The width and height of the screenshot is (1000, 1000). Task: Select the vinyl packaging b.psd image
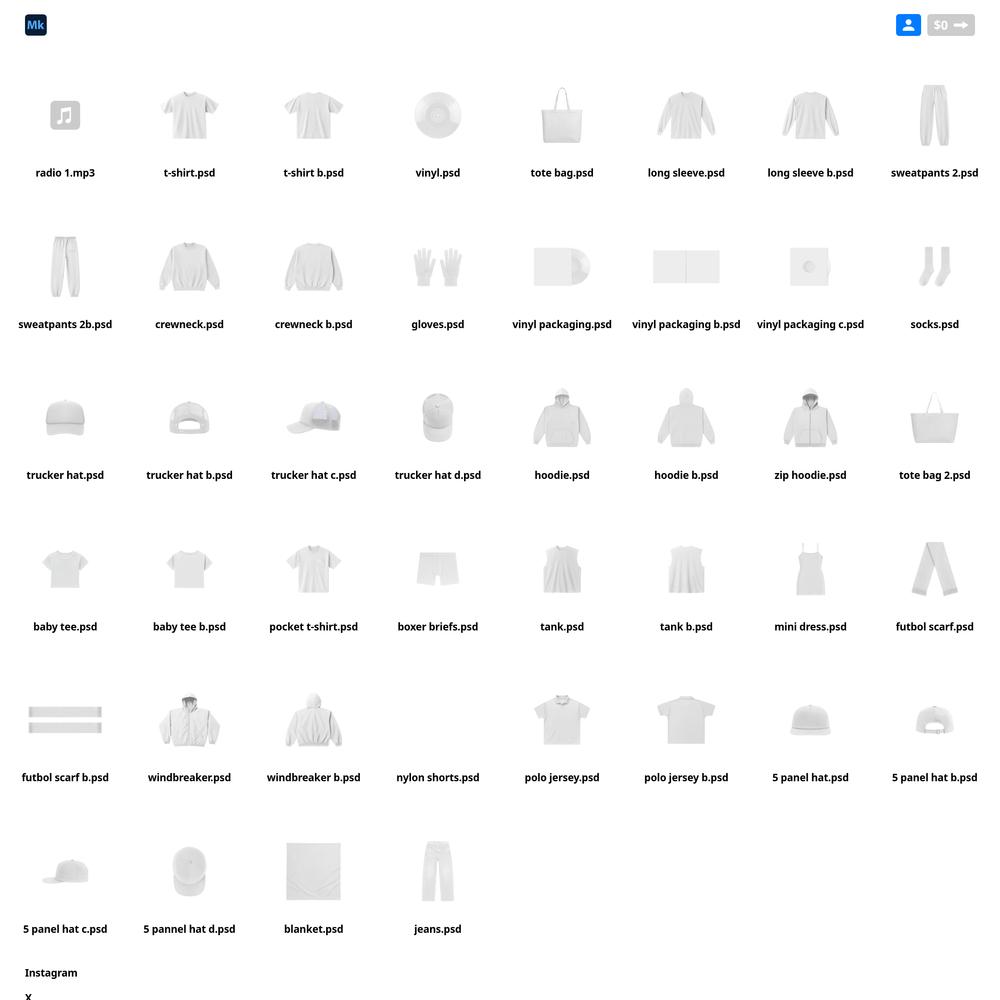click(686, 267)
